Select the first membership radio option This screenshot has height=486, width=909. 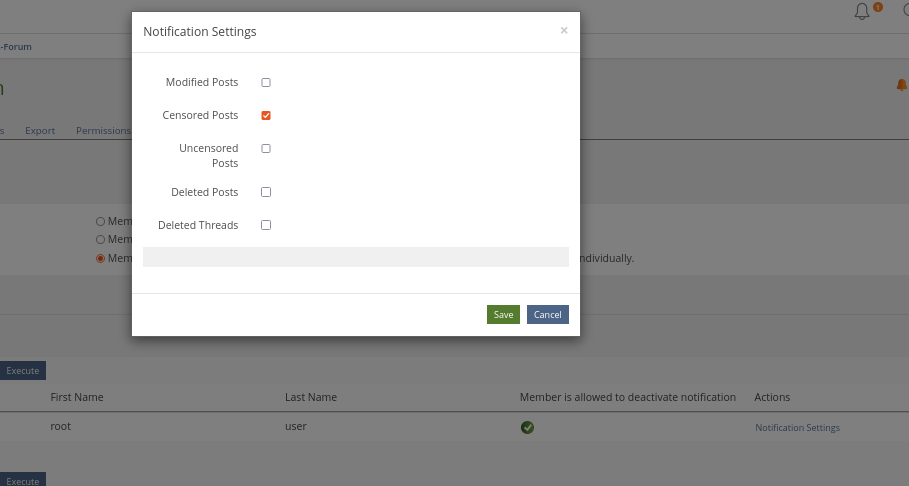click(x=100, y=221)
